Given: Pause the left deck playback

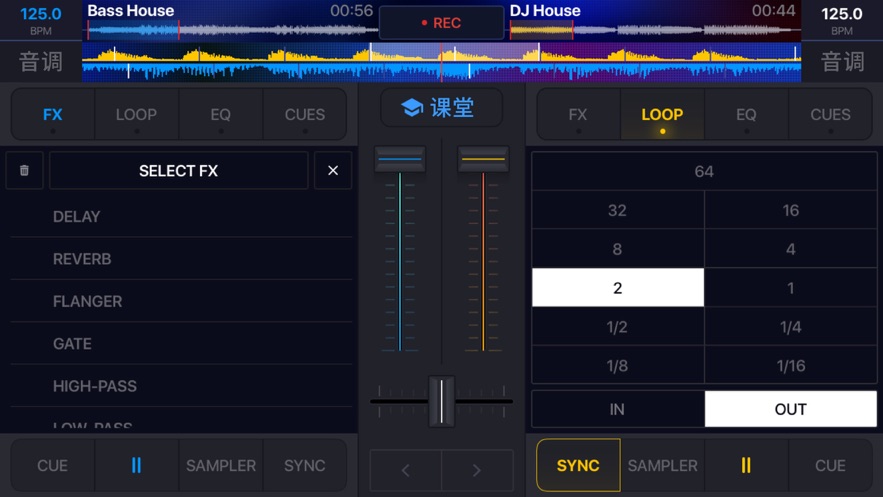Looking at the screenshot, I should click(x=136, y=465).
